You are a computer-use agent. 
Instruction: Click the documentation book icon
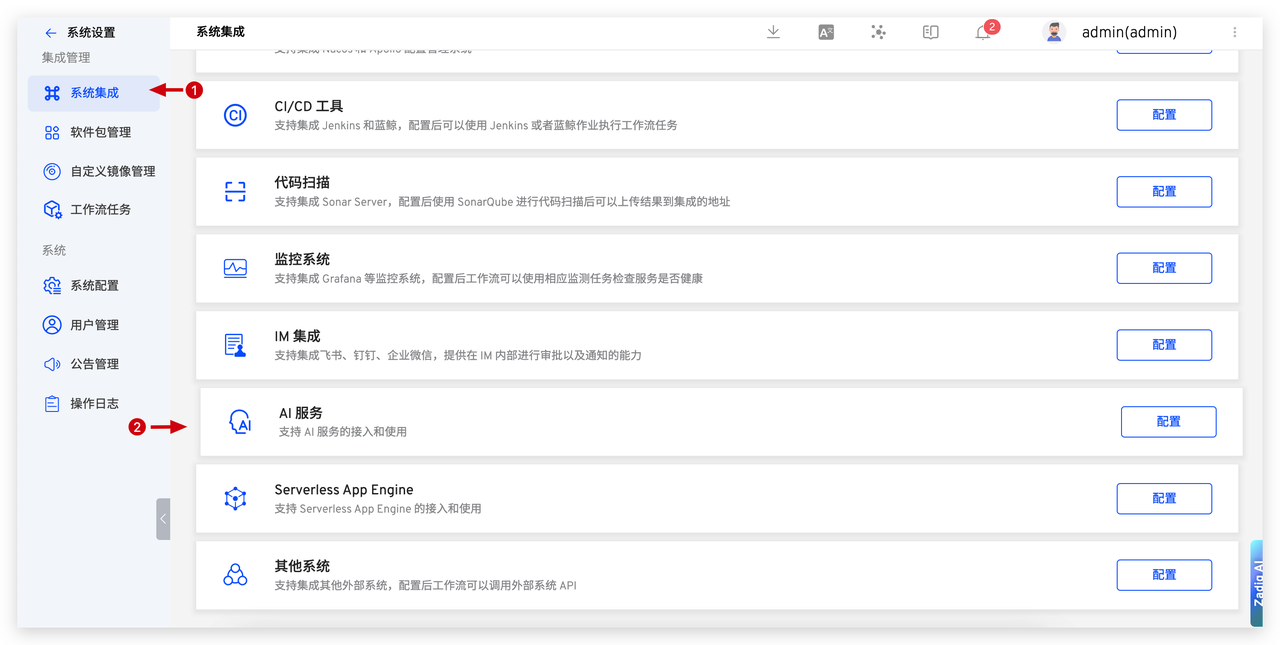point(930,32)
